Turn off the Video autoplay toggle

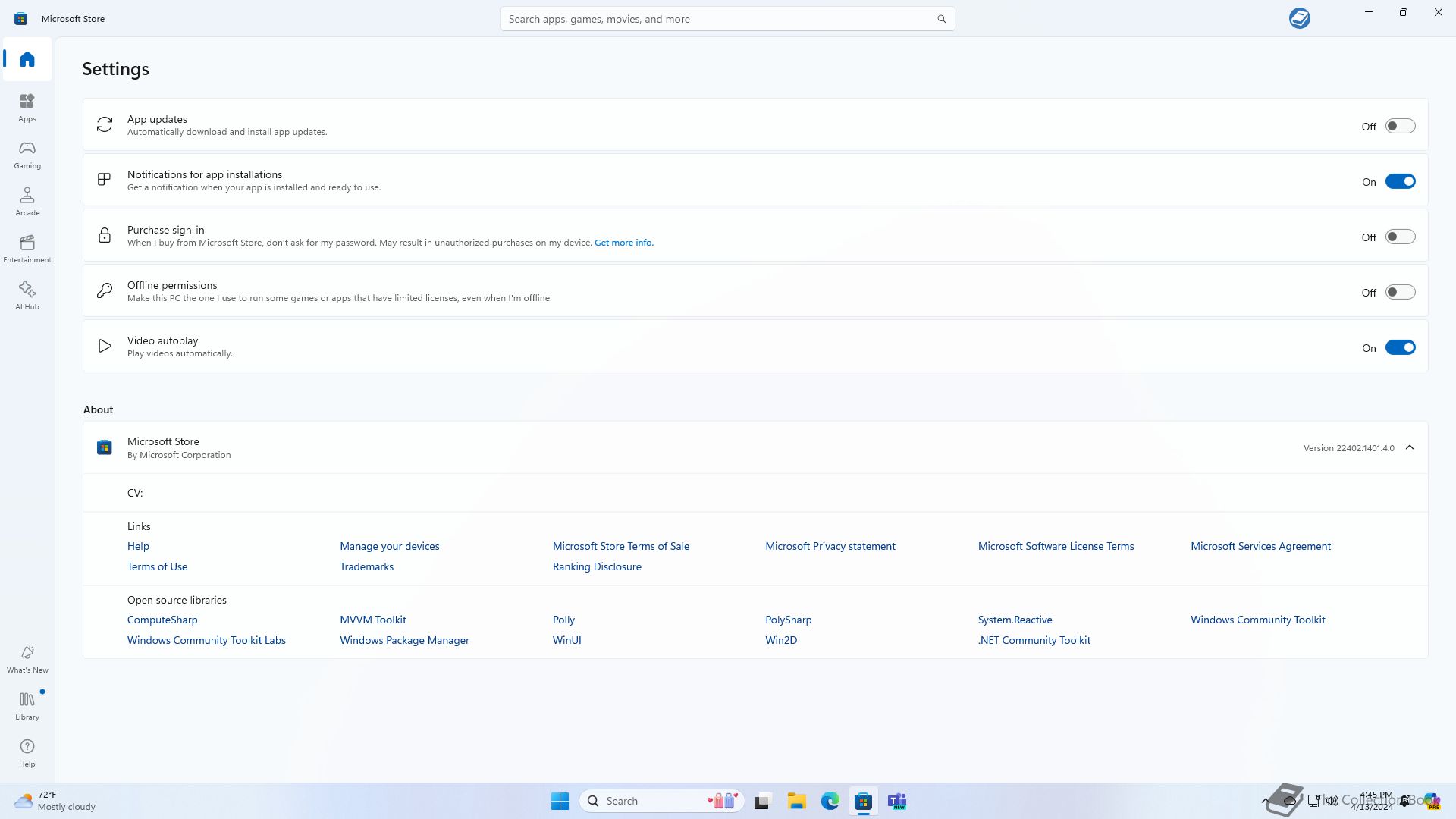(1401, 347)
